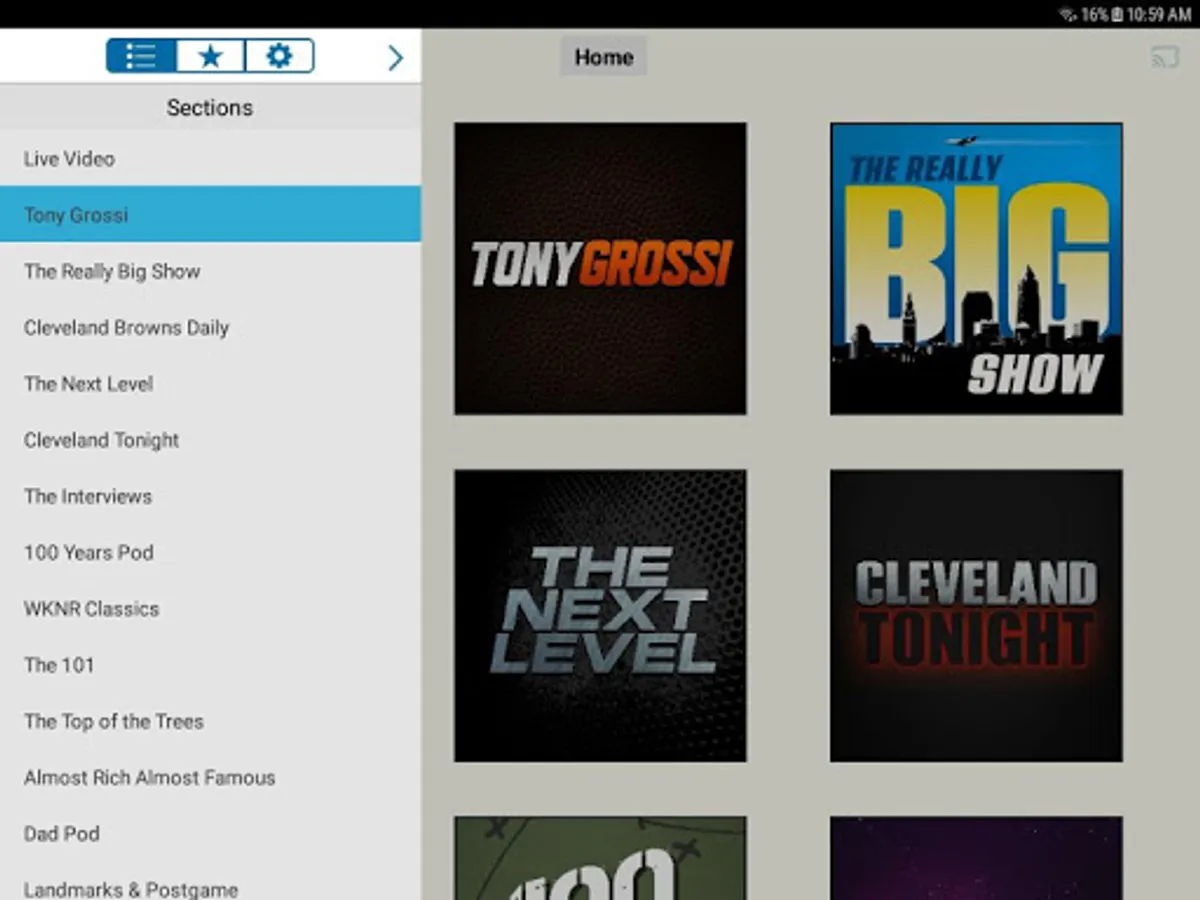Open the green 100 Years Pod tile
This screenshot has width=1200, height=900.
pyautogui.click(x=600, y=858)
